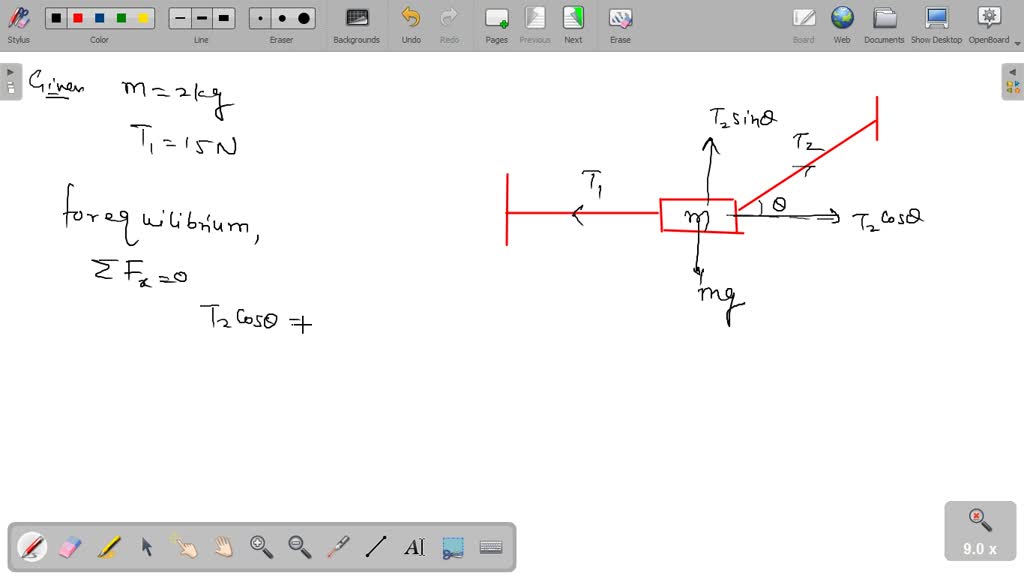The height and width of the screenshot is (576, 1024).
Task: Open the screen Capture tool
Action: [452, 547]
